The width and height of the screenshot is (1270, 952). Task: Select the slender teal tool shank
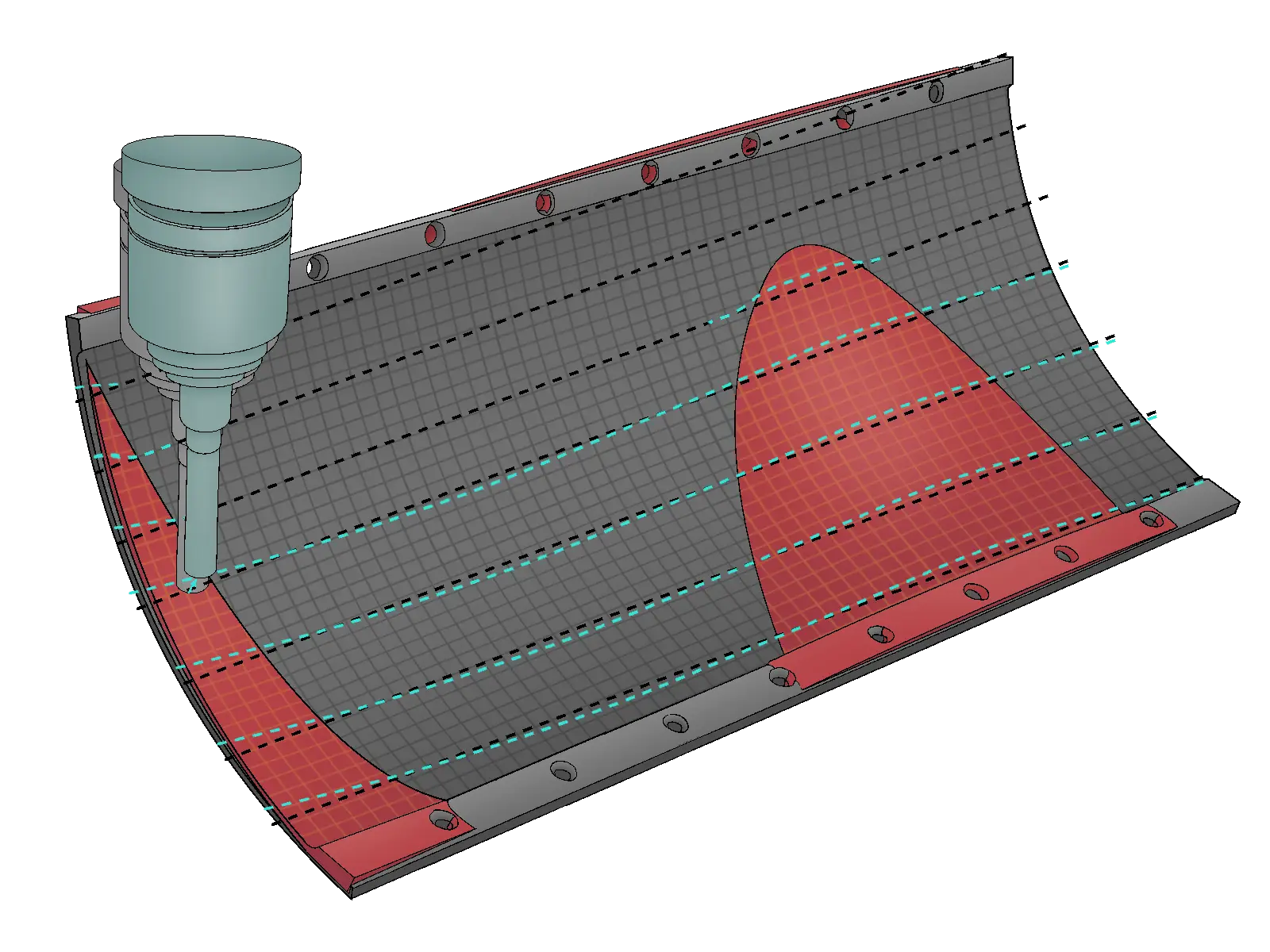click(198, 508)
